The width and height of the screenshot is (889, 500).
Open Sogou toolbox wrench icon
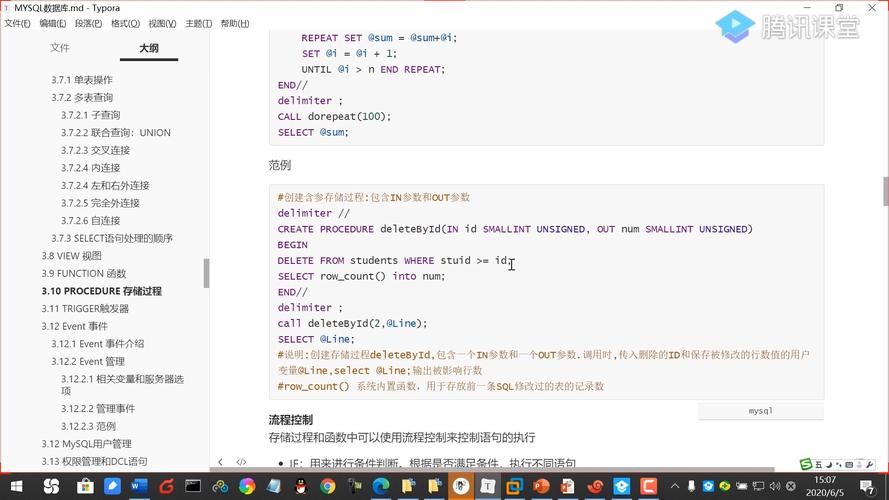click(x=870, y=464)
